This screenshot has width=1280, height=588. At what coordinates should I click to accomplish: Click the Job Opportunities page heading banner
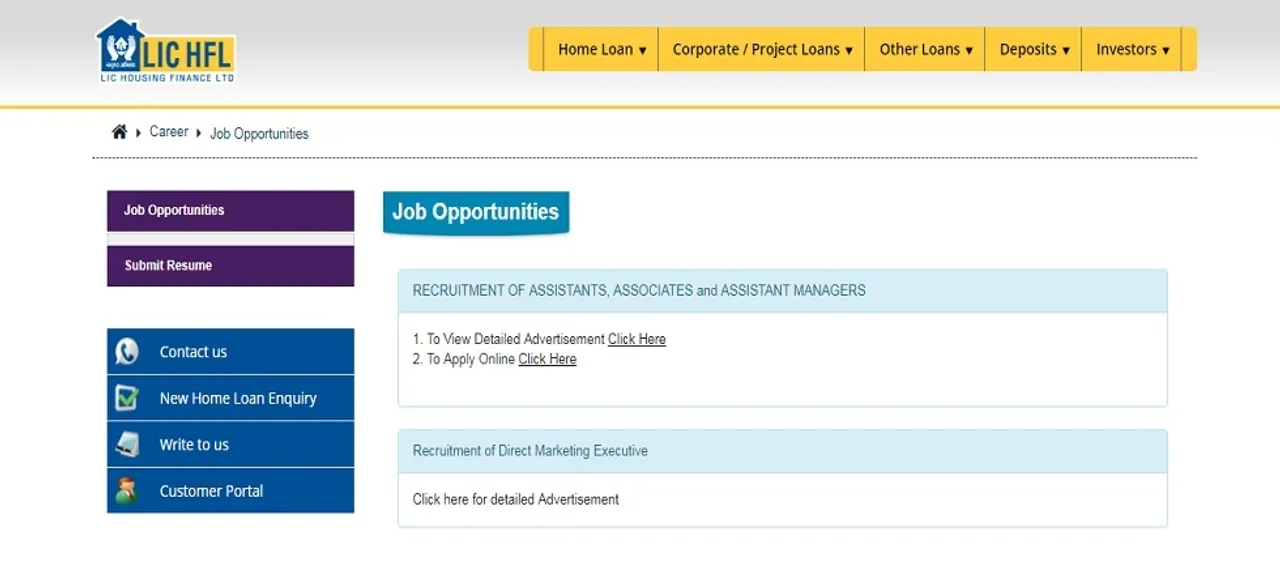coord(476,213)
